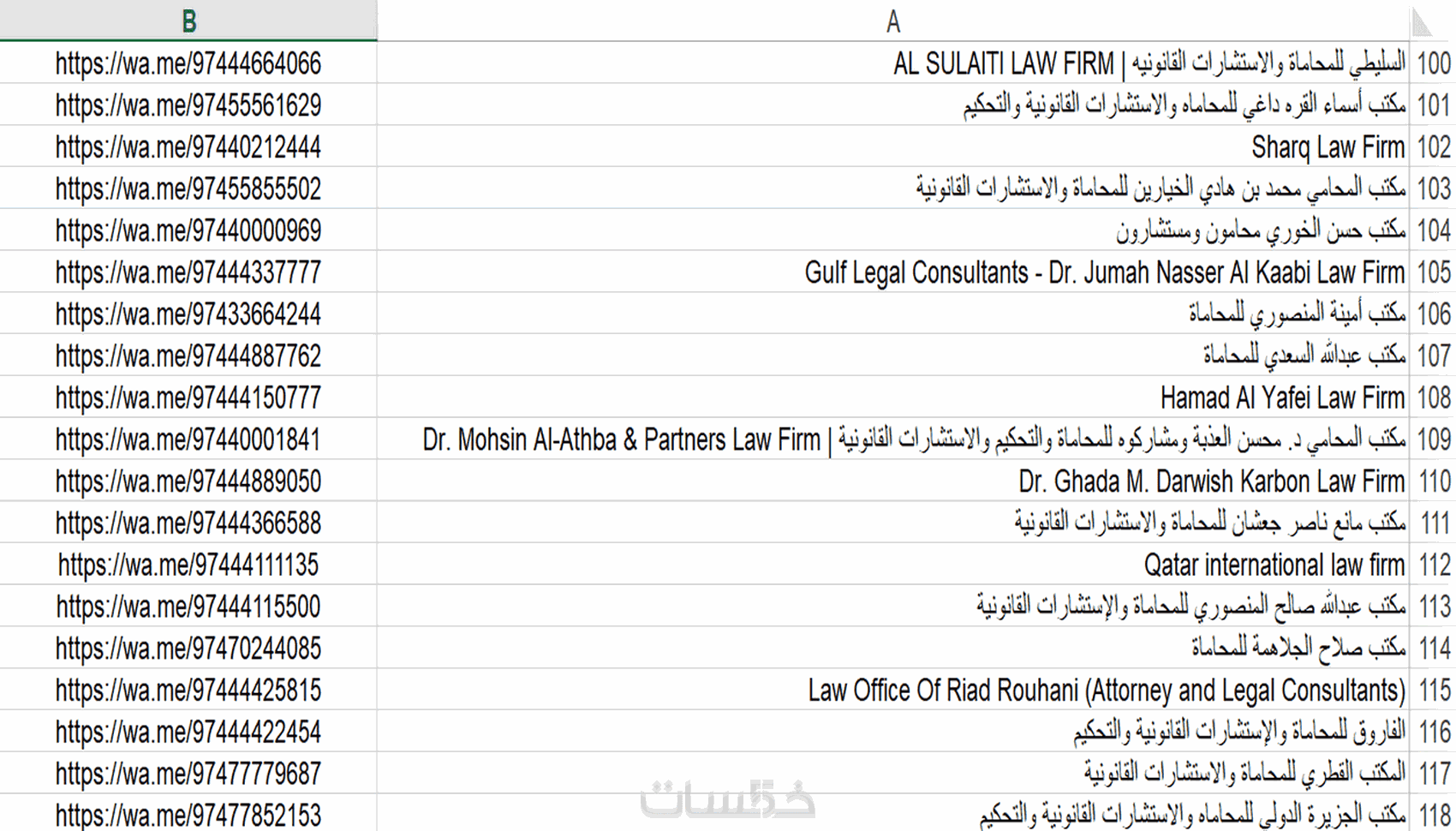Open the link https://wa.me/97444664066
This screenshot has height=831, width=1456.
[188, 63]
